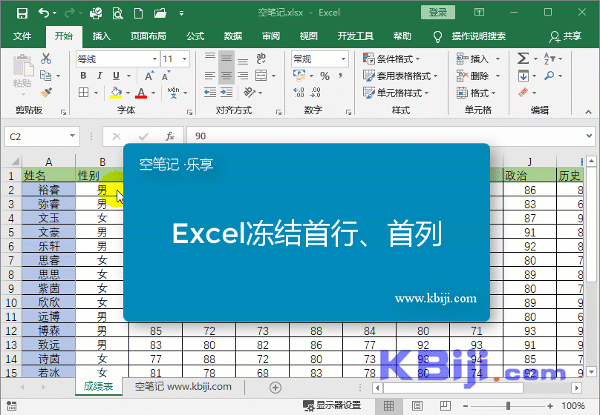Viewport: 600px width, 415px height.
Task: Open 条件格式 conditional formatting menu
Action: 391,59
